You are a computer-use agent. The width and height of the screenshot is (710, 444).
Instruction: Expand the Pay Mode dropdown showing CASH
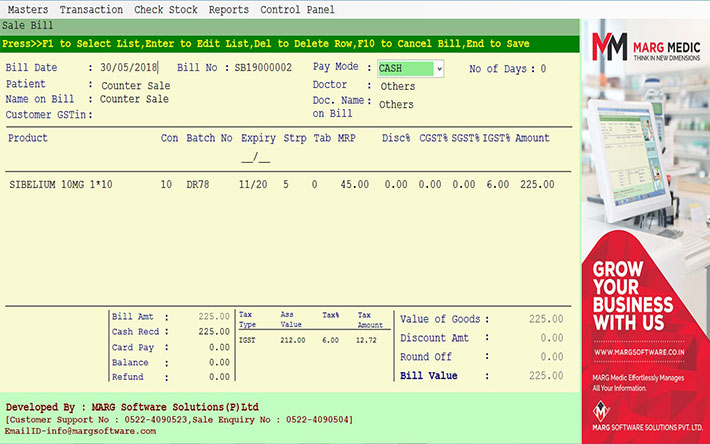(x=437, y=69)
